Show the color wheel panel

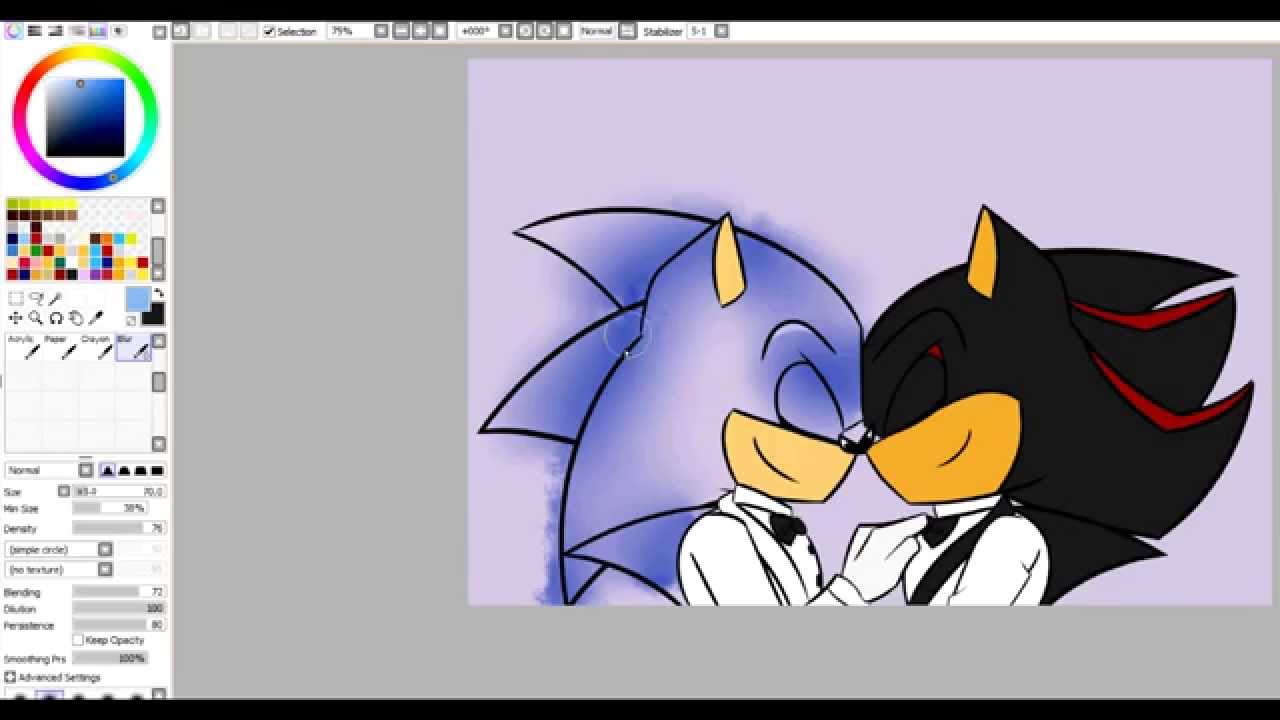(13, 31)
